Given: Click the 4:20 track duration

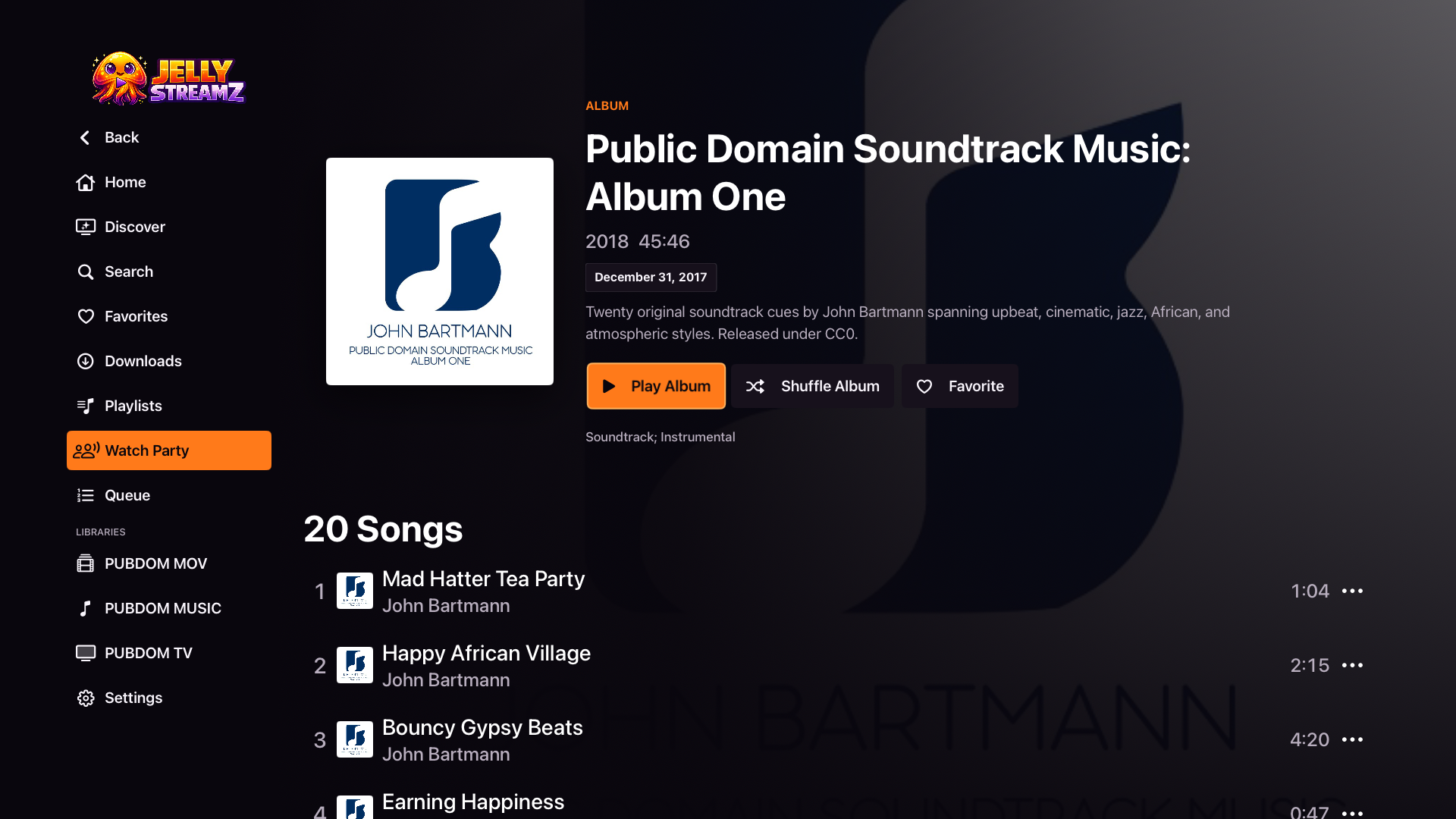Looking at the screenshot, I should click(x=1310, y=739).
